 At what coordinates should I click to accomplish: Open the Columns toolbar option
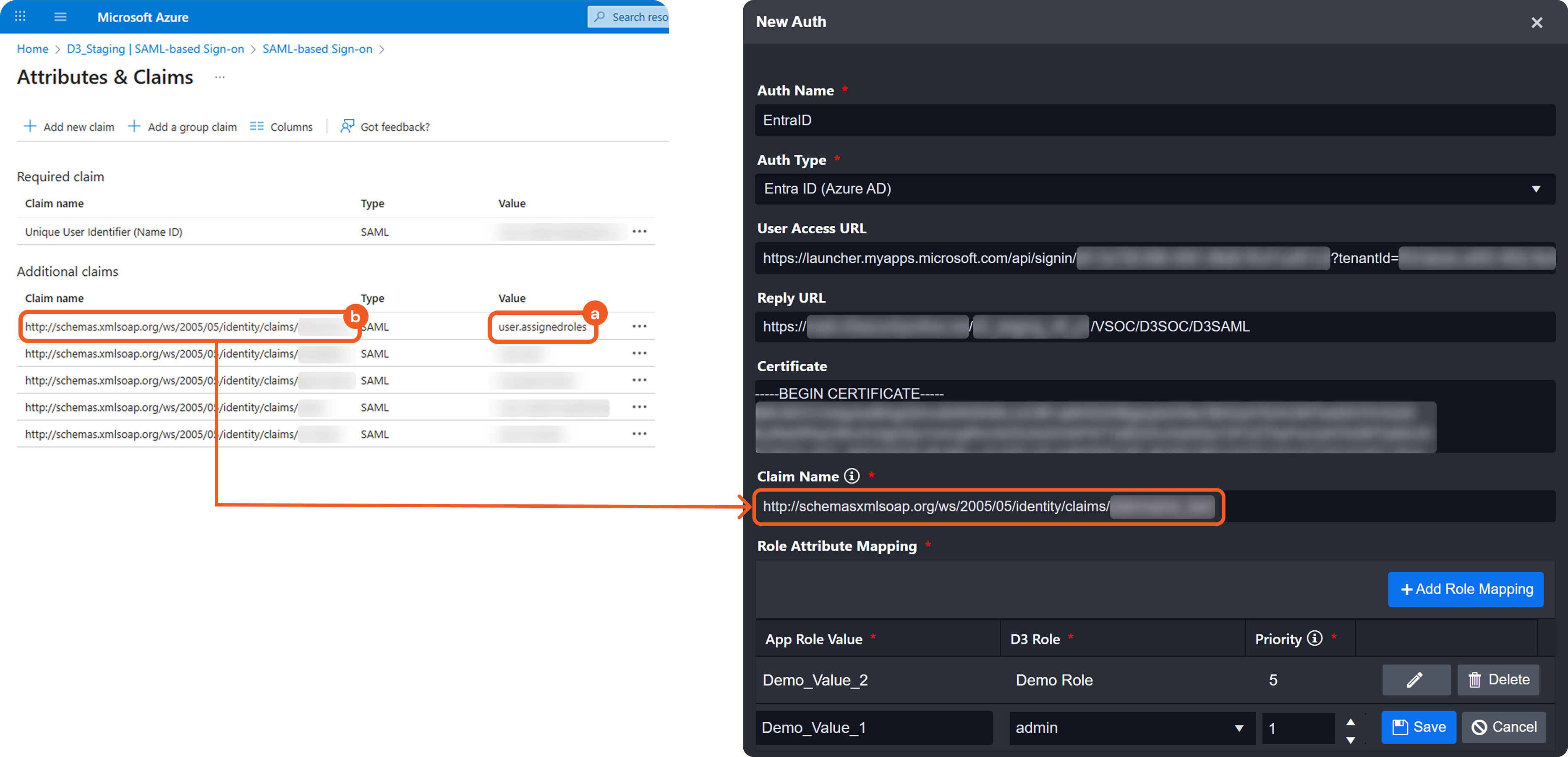pos(282,127)
